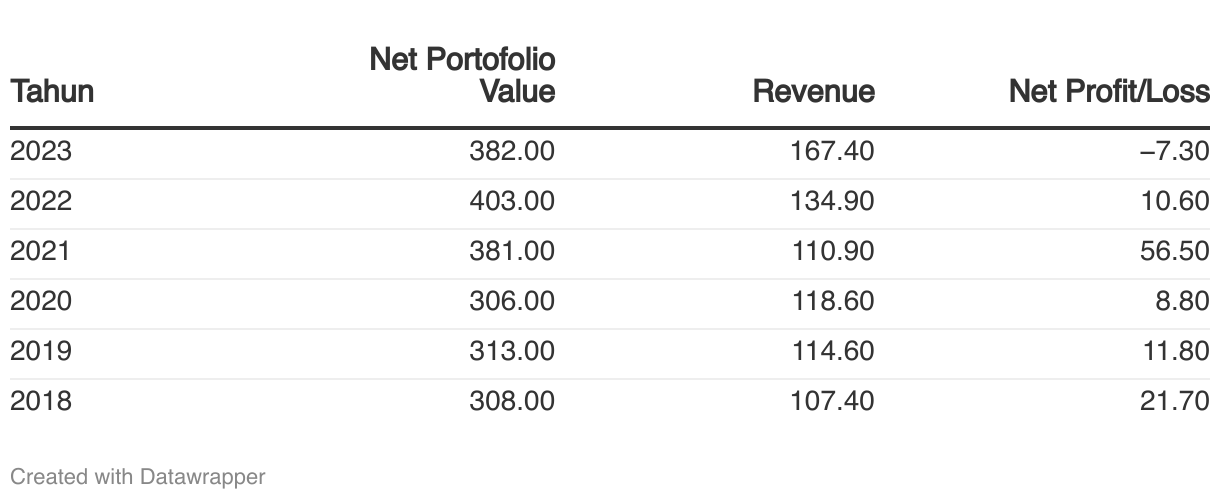Image resolution: width=1220 pixels, height=500 pixels.
Task: Open the Created with Datawrapper link
Action: [138, 477]
